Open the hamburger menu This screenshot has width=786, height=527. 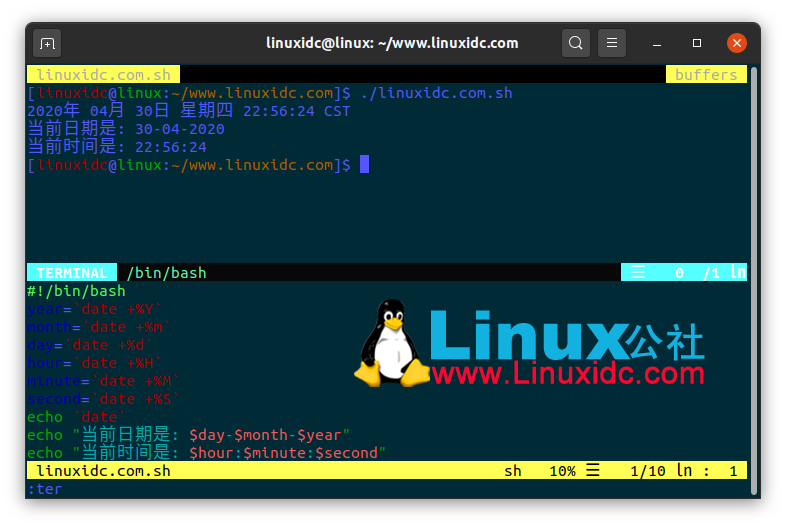(612, 43)
